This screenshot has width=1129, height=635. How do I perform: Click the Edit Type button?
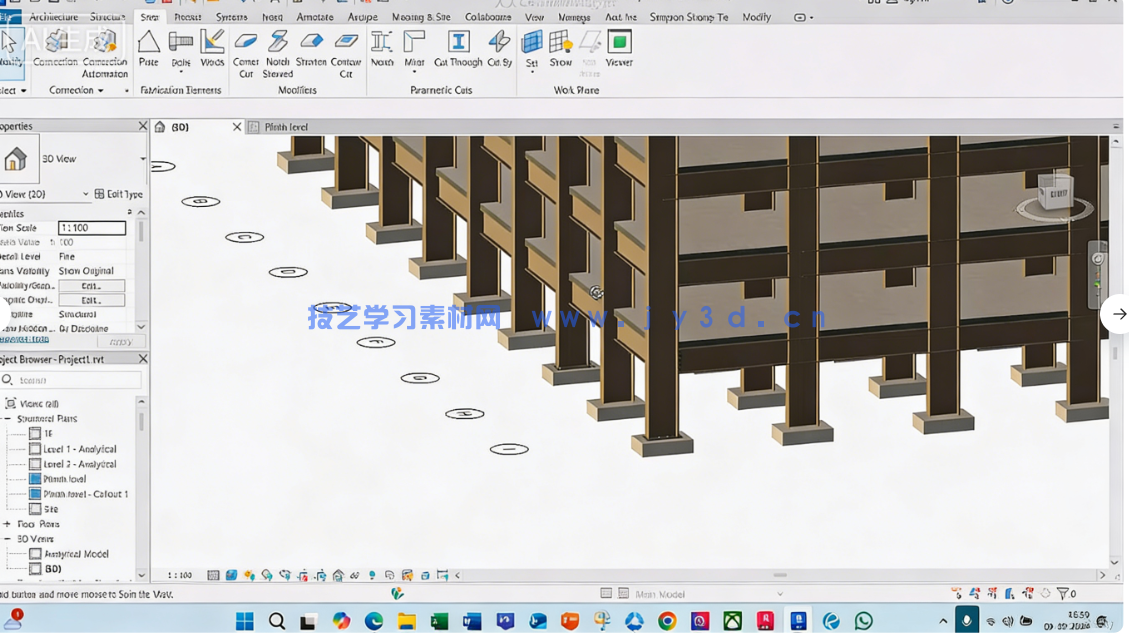coord(118,194)
